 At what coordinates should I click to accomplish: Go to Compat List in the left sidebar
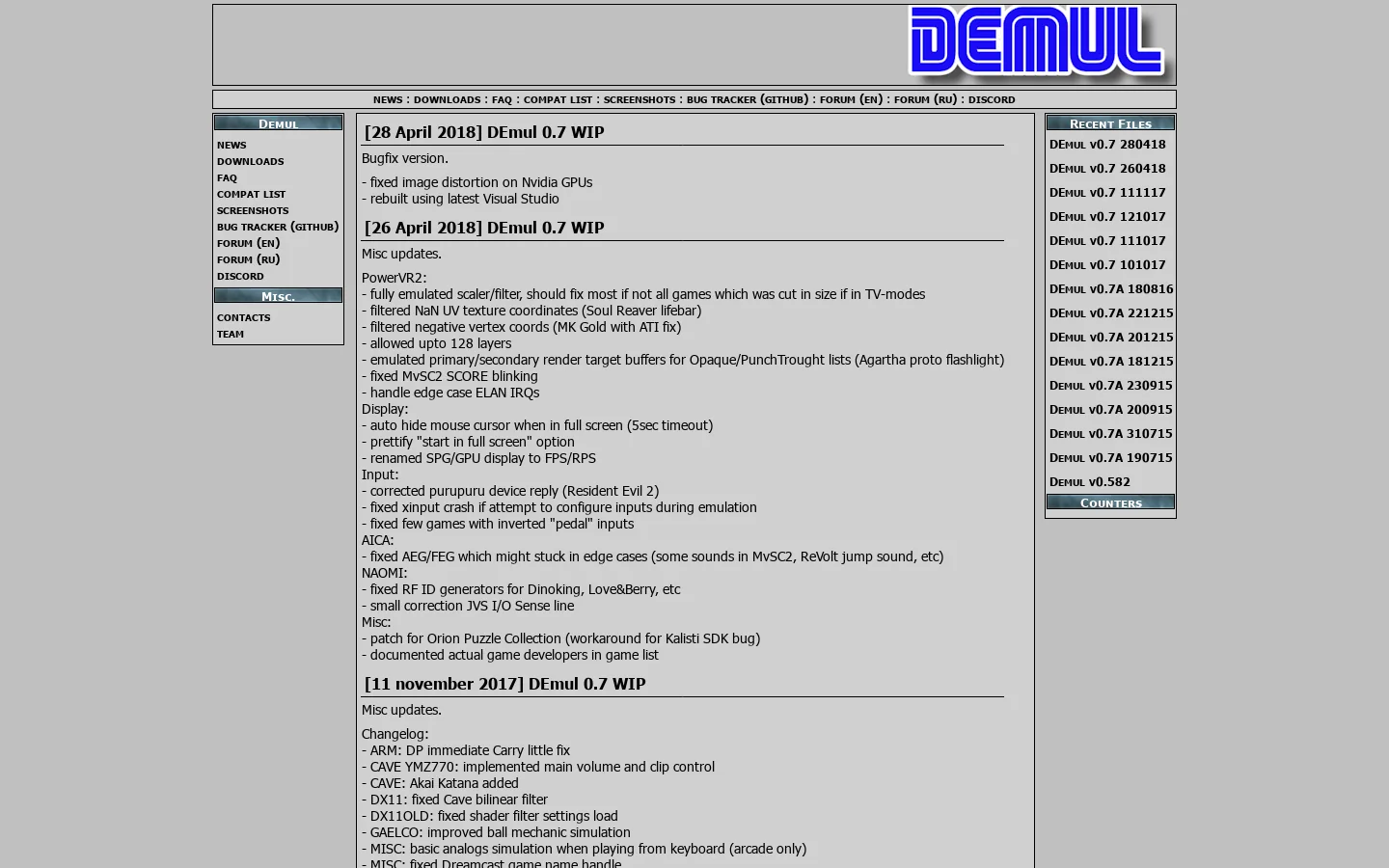point(251,194)
